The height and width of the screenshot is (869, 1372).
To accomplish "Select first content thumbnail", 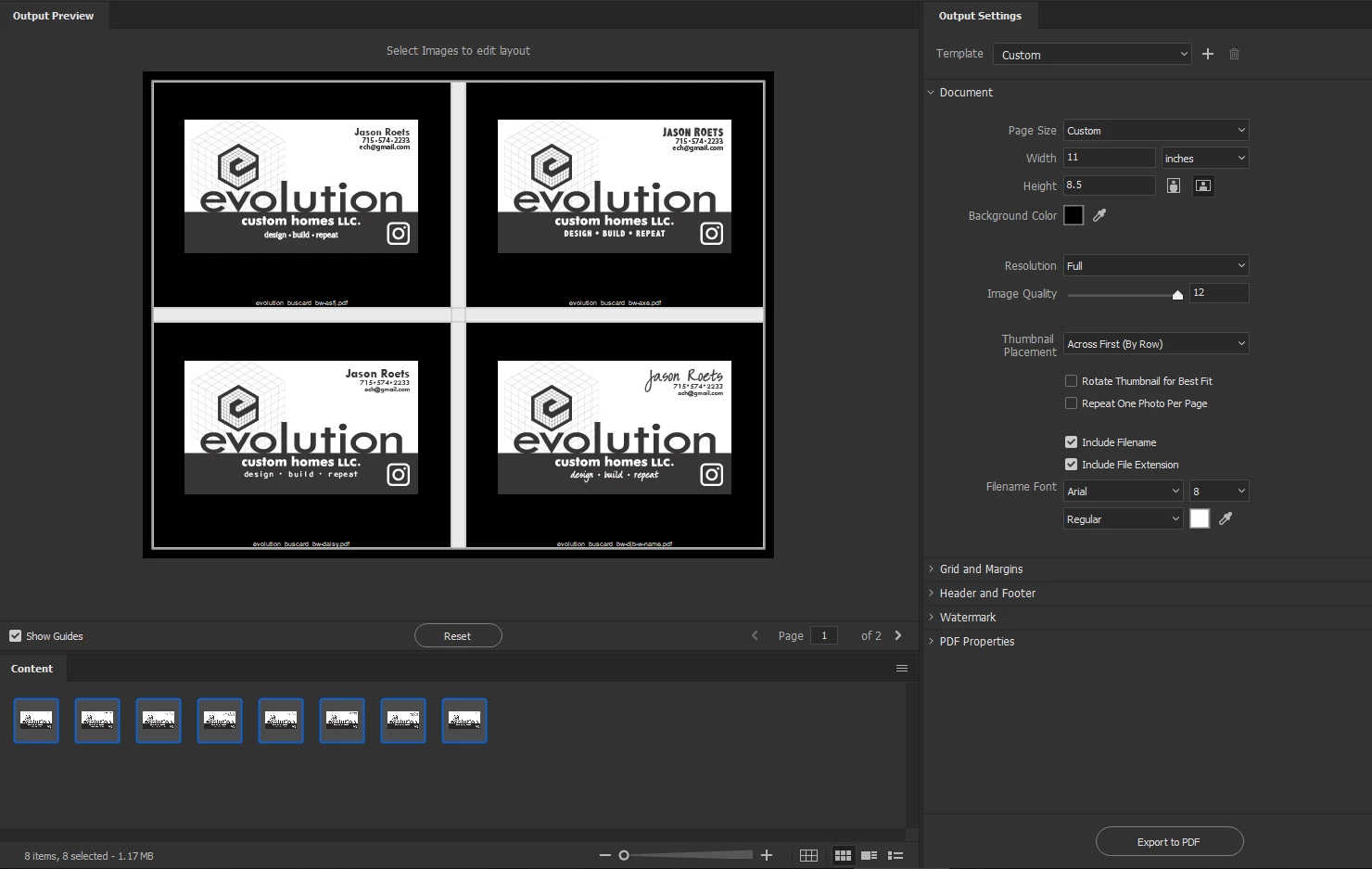I will pos(36,721).
